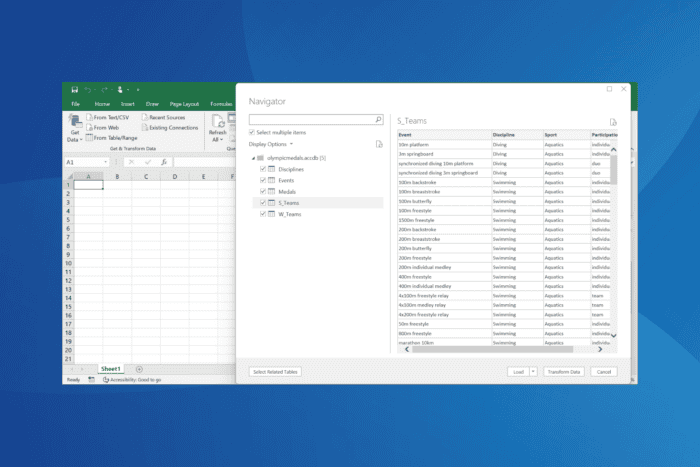The image size is (700, 467).
Task: Choose From Table/Range option
Action: coord(112,138)
